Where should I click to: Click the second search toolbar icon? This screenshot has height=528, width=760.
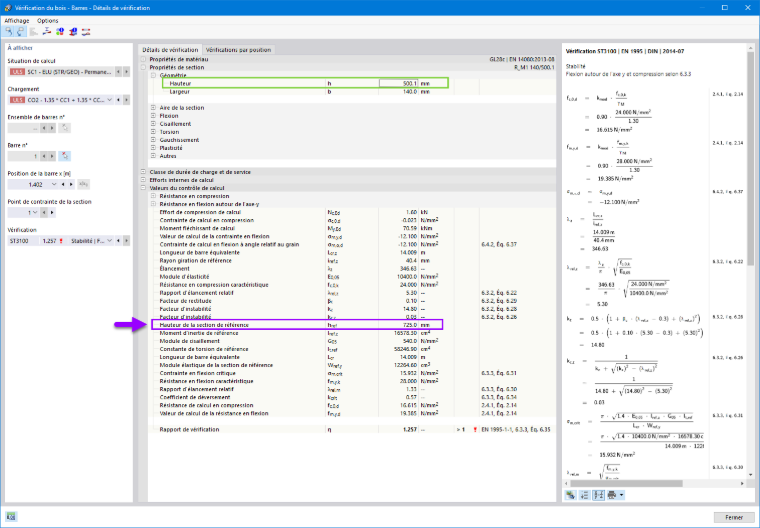point(21,32)
